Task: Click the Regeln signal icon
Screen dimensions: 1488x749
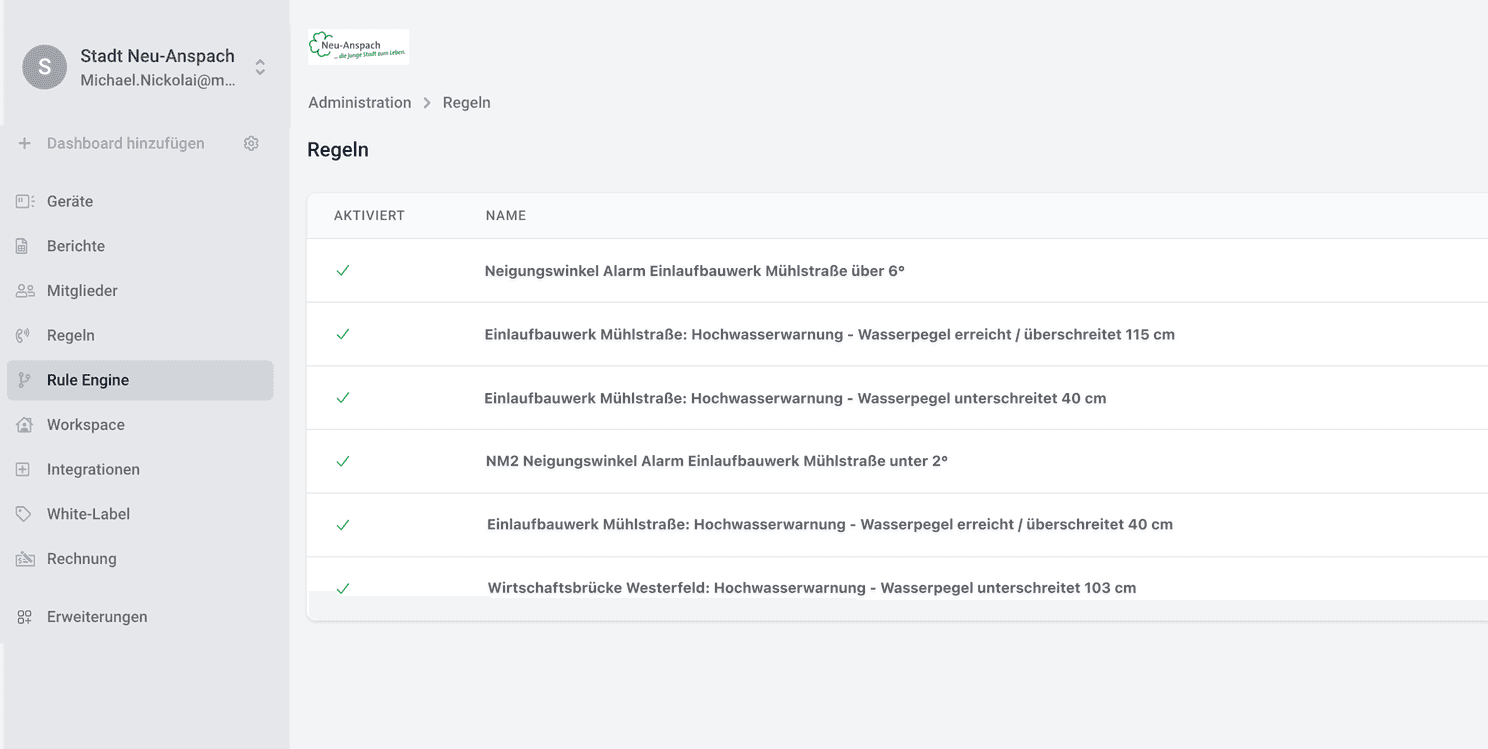Action: point(23,336)
